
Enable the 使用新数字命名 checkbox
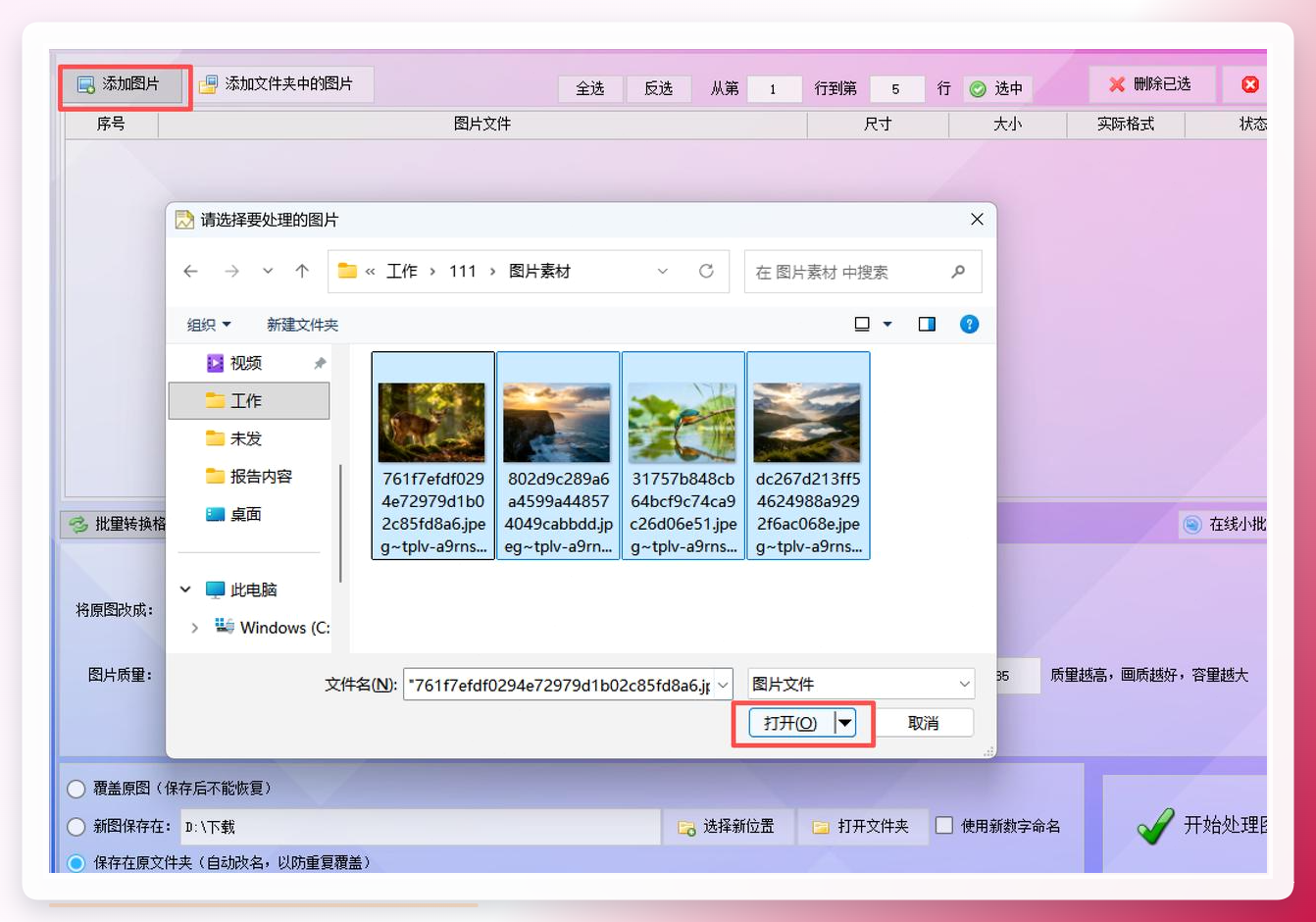(x=944, y=826)
